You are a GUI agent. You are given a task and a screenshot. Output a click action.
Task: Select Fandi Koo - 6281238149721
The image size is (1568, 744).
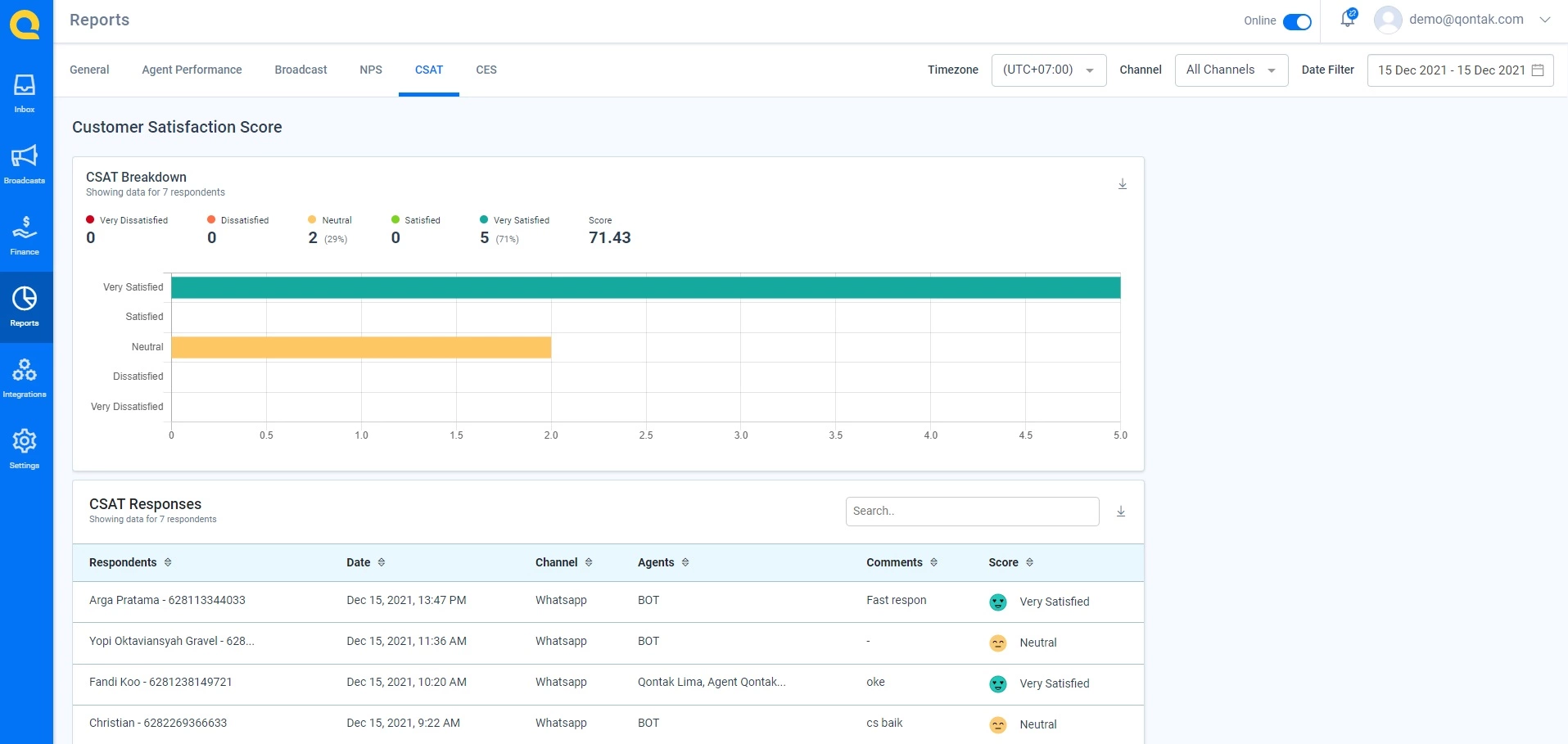(160, 682)
